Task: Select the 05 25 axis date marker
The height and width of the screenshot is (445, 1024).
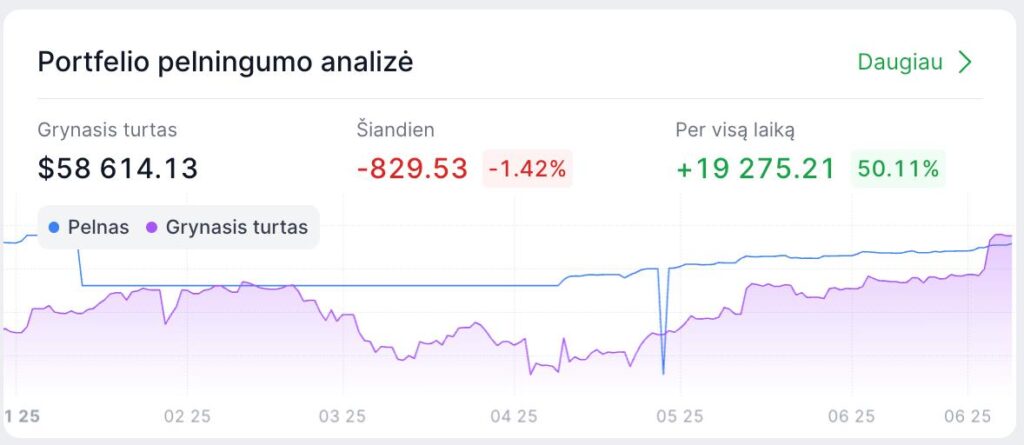Action: point(680,415)
